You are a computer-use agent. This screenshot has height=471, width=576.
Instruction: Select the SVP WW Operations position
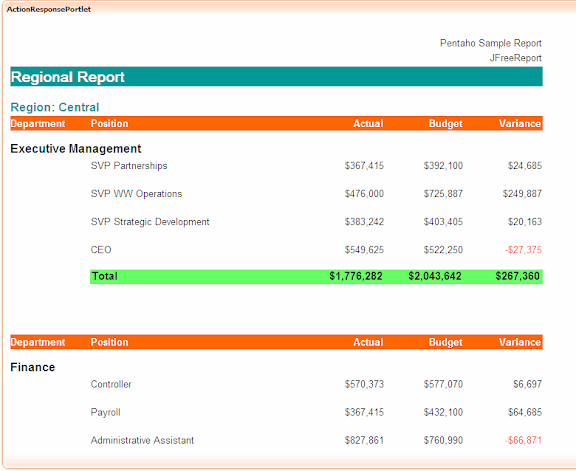coord(136,194)
